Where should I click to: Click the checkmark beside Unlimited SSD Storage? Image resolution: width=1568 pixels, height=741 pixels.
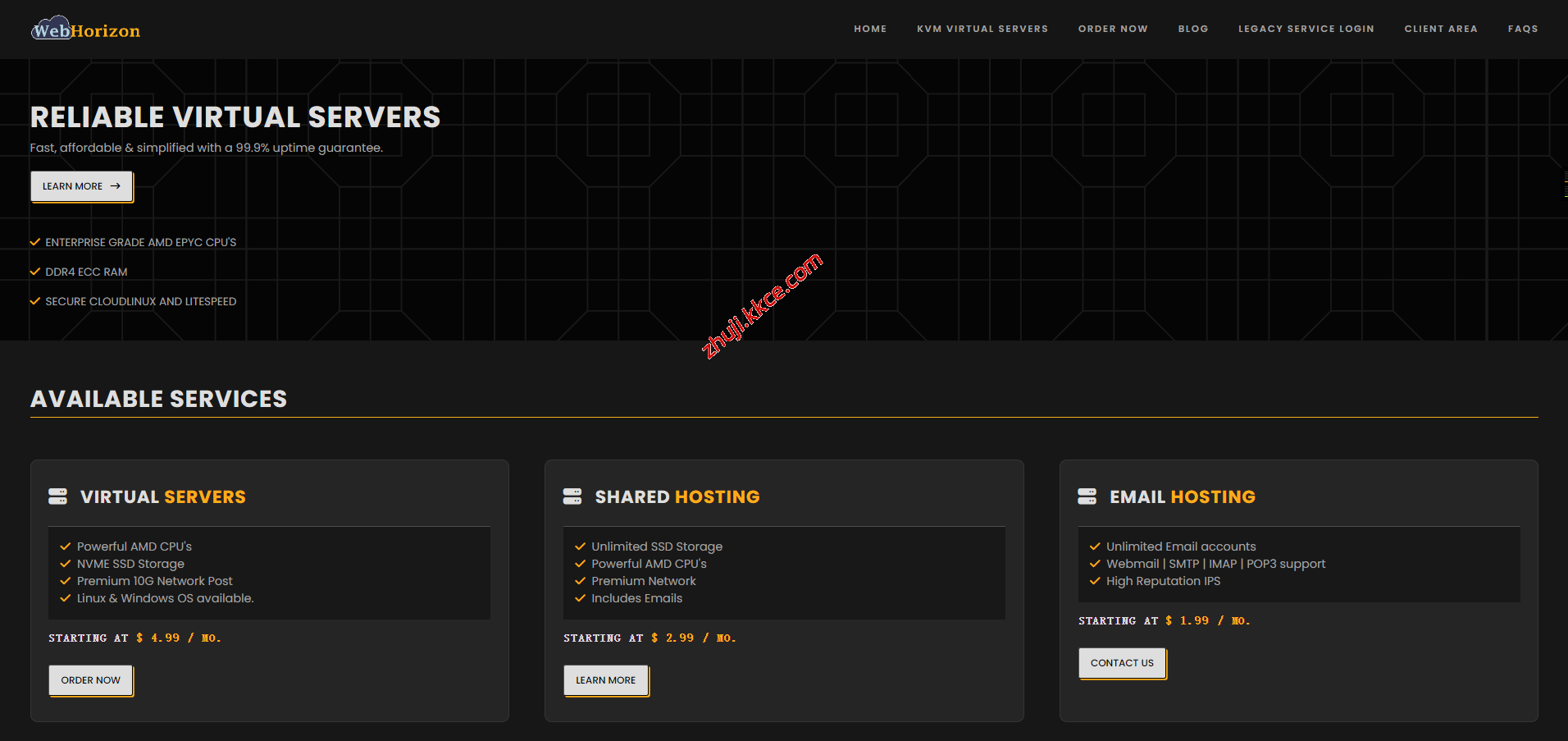tap(580, 546)
